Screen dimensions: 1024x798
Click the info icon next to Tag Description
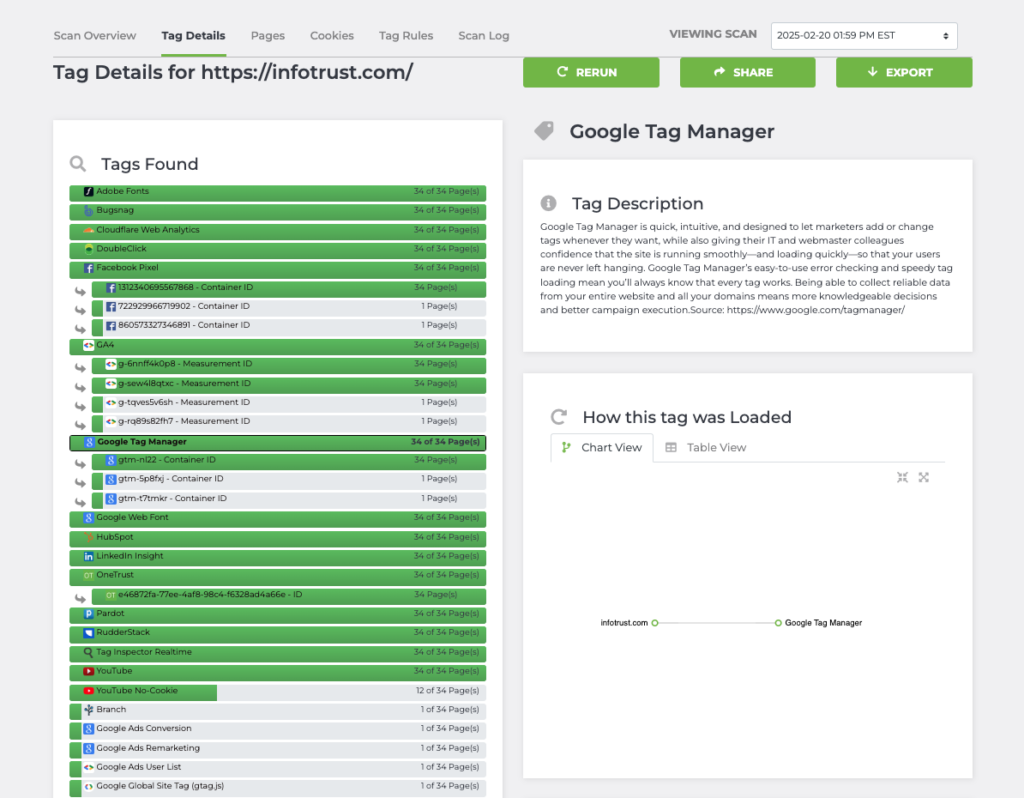tap(548, 203)
